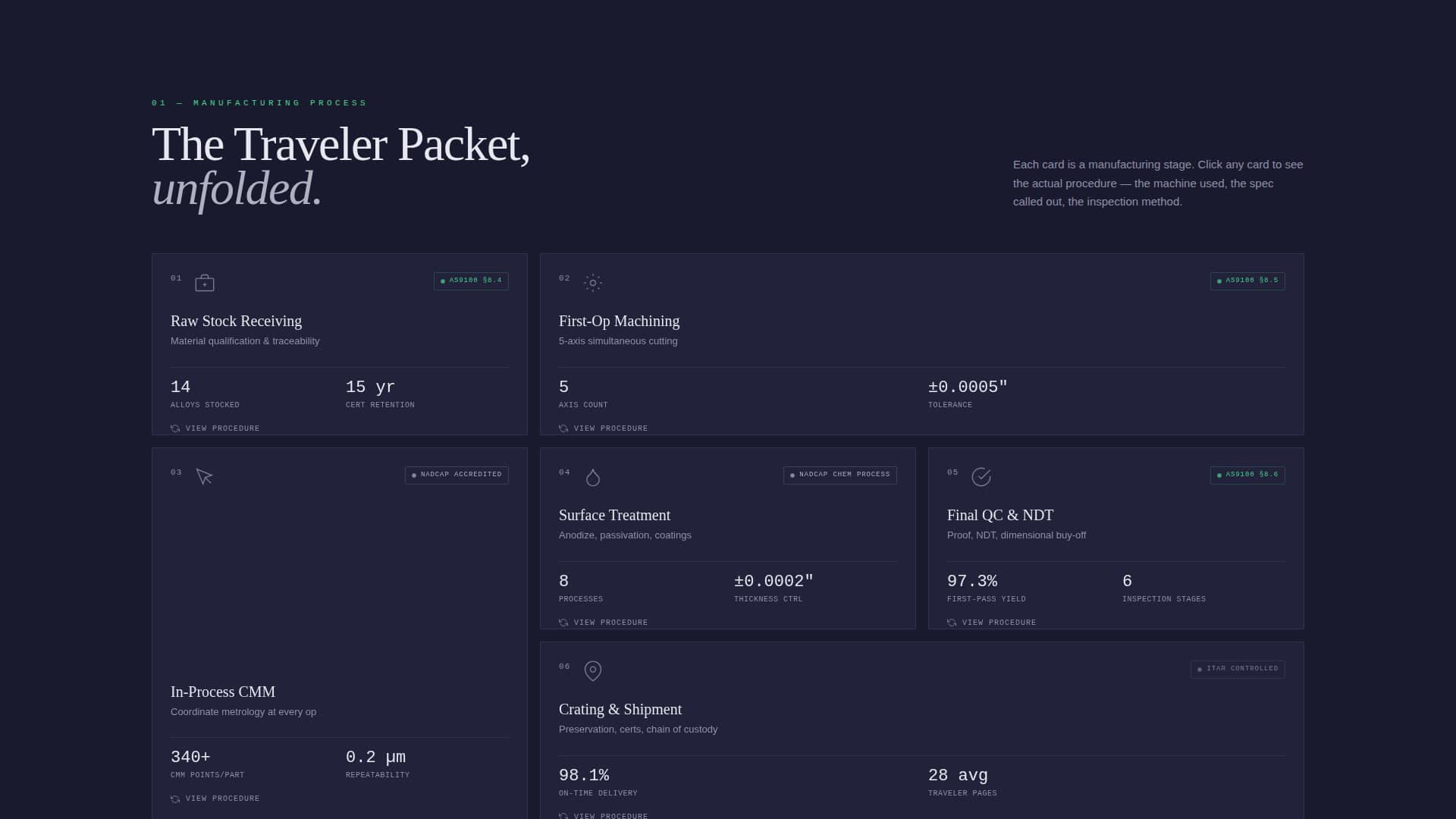Image resolution: width=1456 pixels, height=819 pixels.
Task: Expand the In-Process CMM card title
Action: [x=223, y=692]
